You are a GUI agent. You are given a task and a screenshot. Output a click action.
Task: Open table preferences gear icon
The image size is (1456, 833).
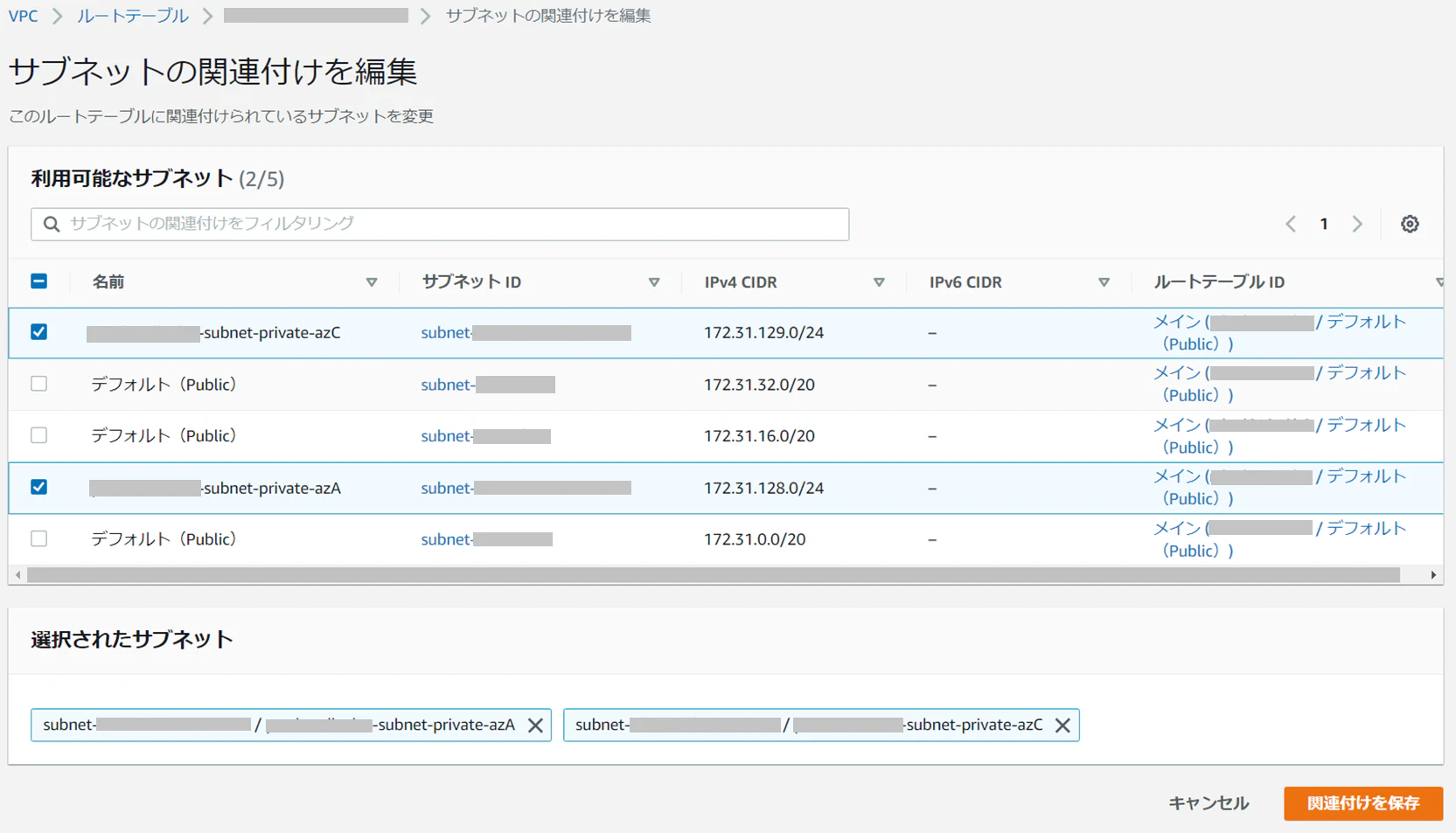click(1410, 224)
